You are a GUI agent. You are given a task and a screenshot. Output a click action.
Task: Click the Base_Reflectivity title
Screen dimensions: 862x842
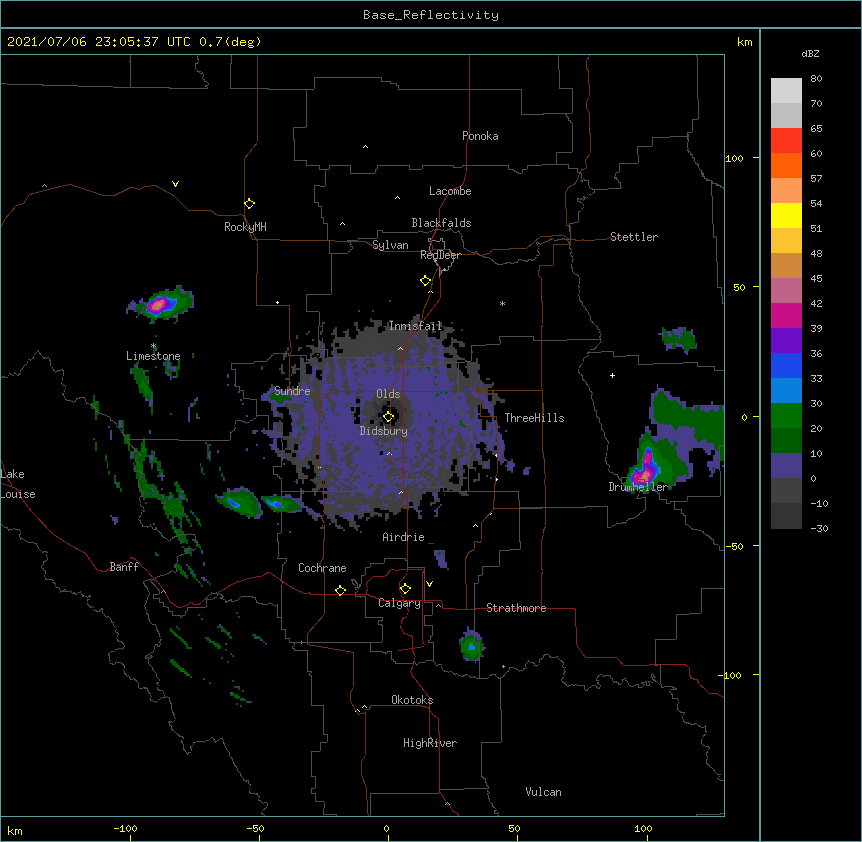tap(431, 15)
